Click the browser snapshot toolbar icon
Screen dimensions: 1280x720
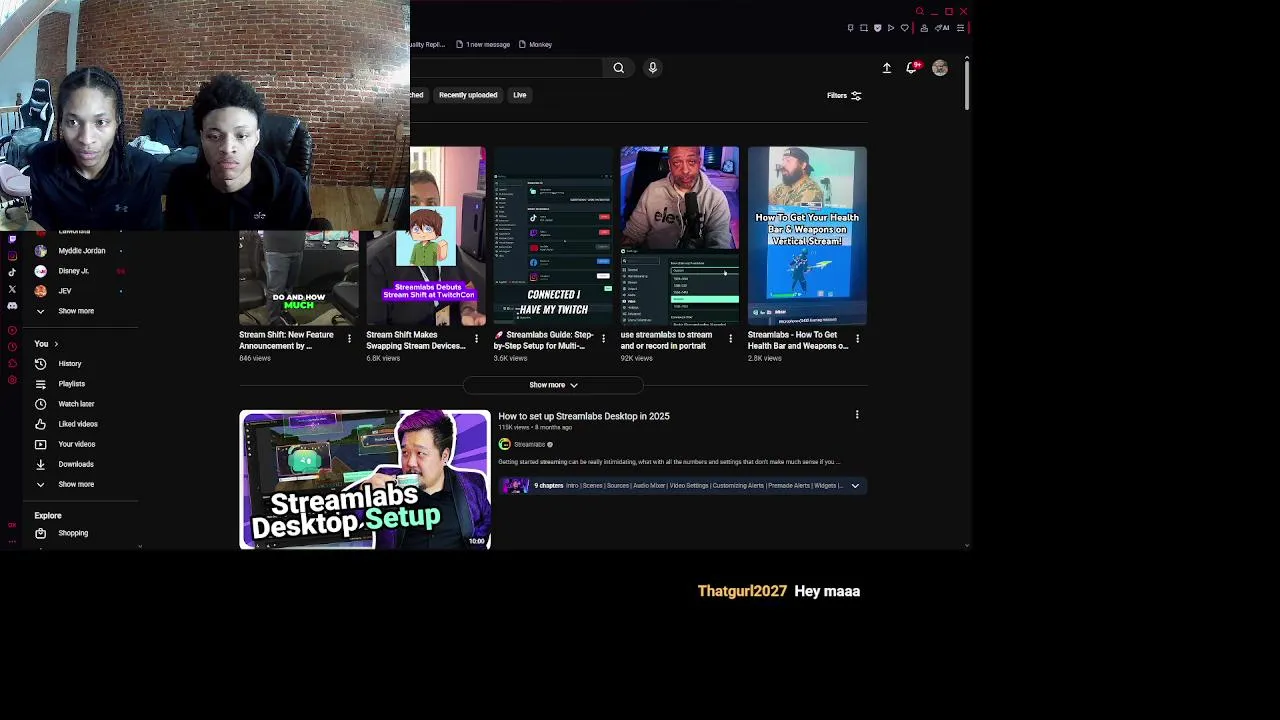tap(864, 27)
